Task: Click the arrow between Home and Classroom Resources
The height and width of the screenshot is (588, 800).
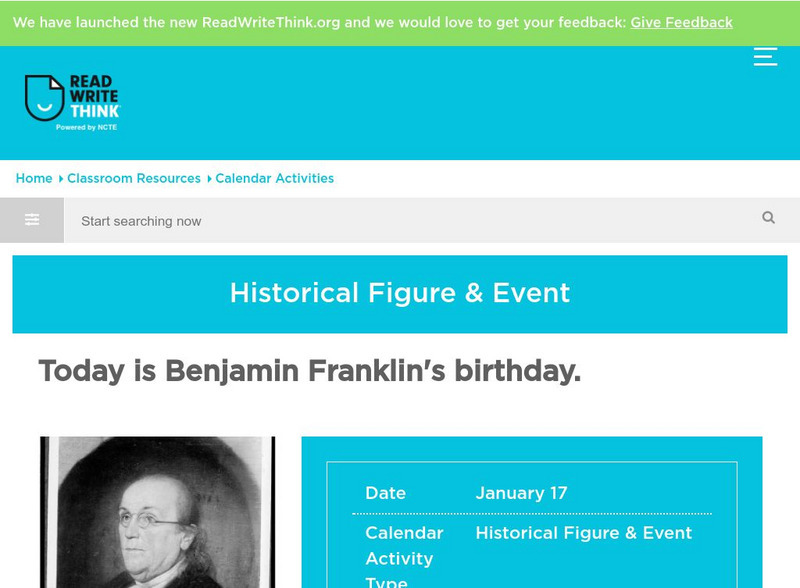Action: pos(60,179)
